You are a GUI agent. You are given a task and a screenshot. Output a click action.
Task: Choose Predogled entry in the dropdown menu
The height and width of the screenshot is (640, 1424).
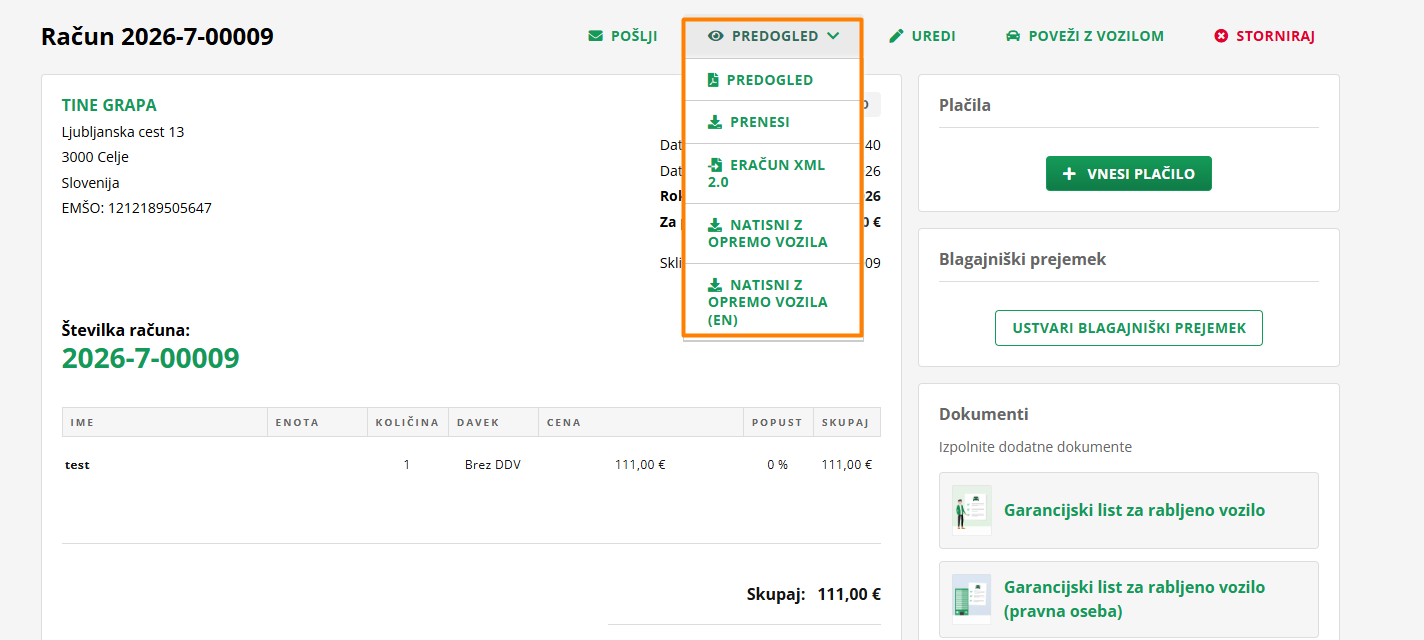point(772,80)
